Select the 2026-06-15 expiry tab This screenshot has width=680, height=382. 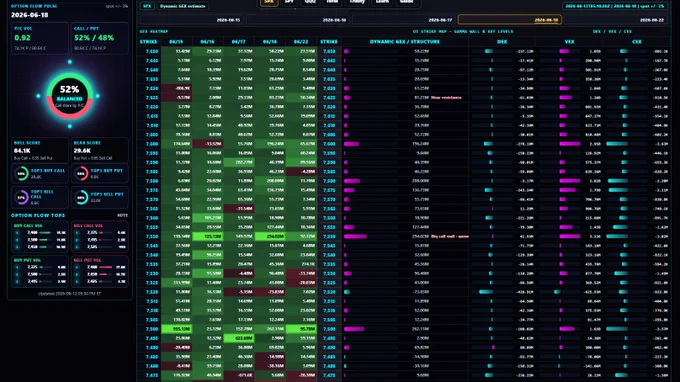192,20
